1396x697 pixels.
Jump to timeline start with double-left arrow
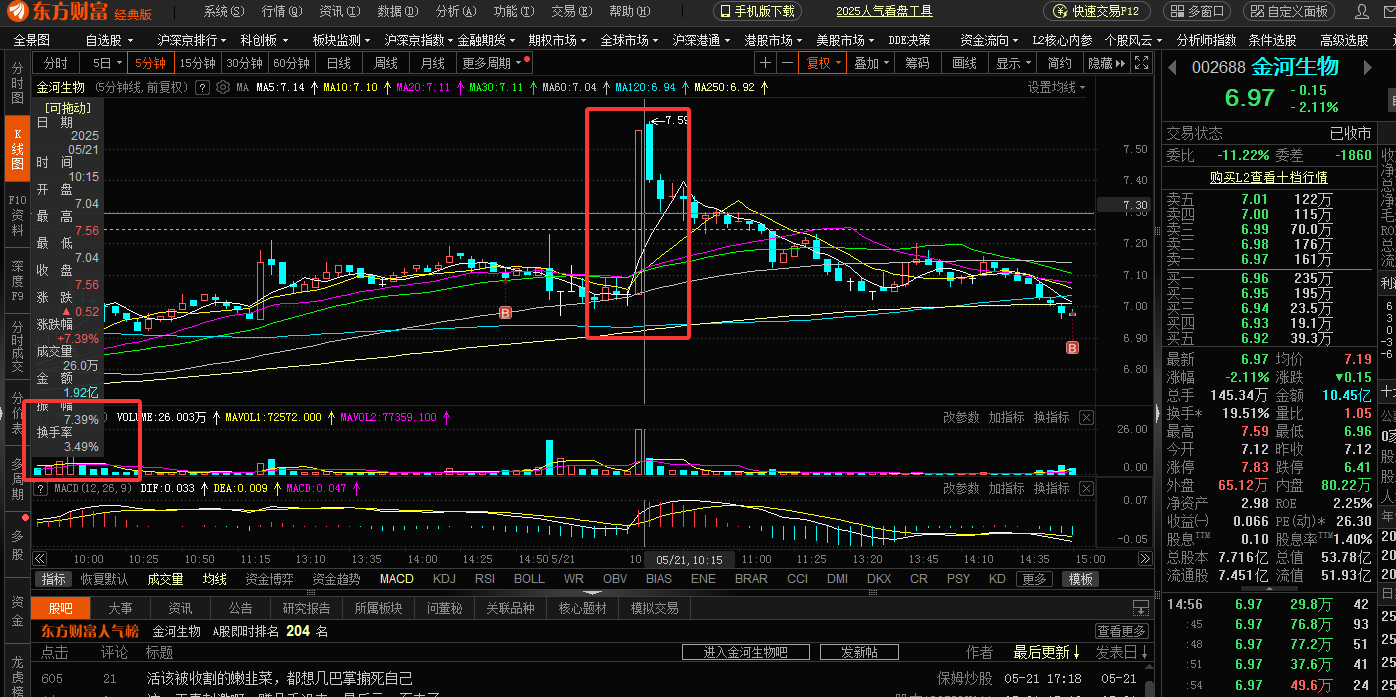pos(39,559)
